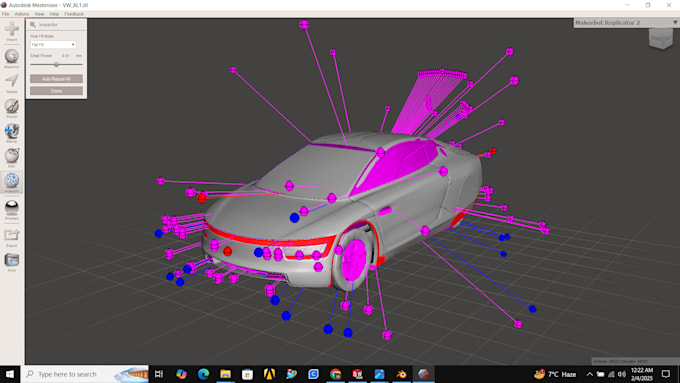Open the File menu
This screenshot has height=383, width=680.
coord(6,14)
